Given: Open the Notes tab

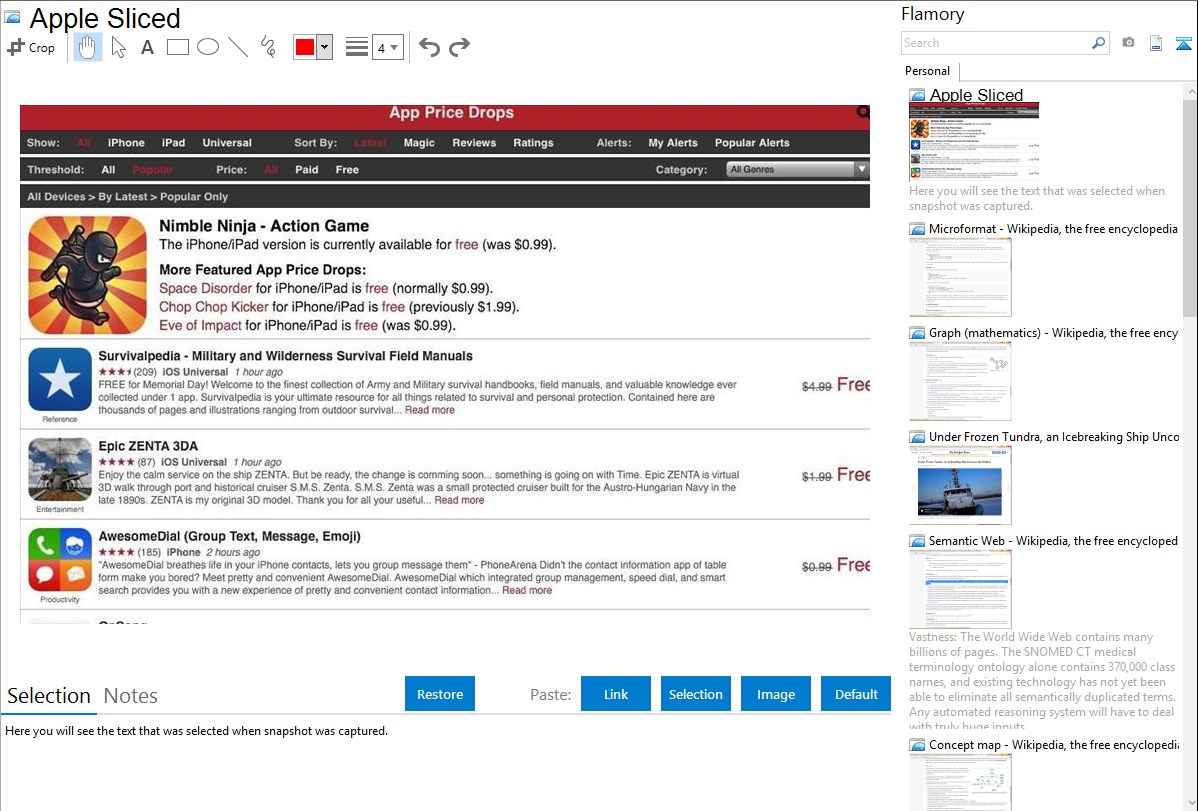Looking at the screenshot, I should [x=131, y=696].
